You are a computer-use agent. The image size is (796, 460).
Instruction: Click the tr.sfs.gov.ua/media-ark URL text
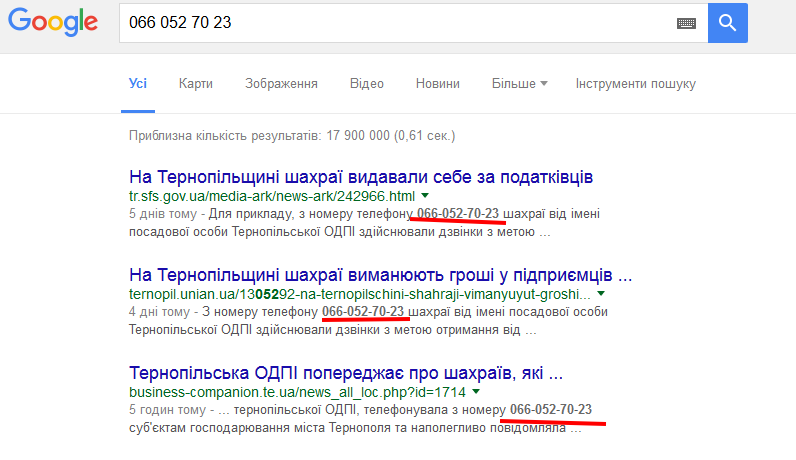(272, 196)
